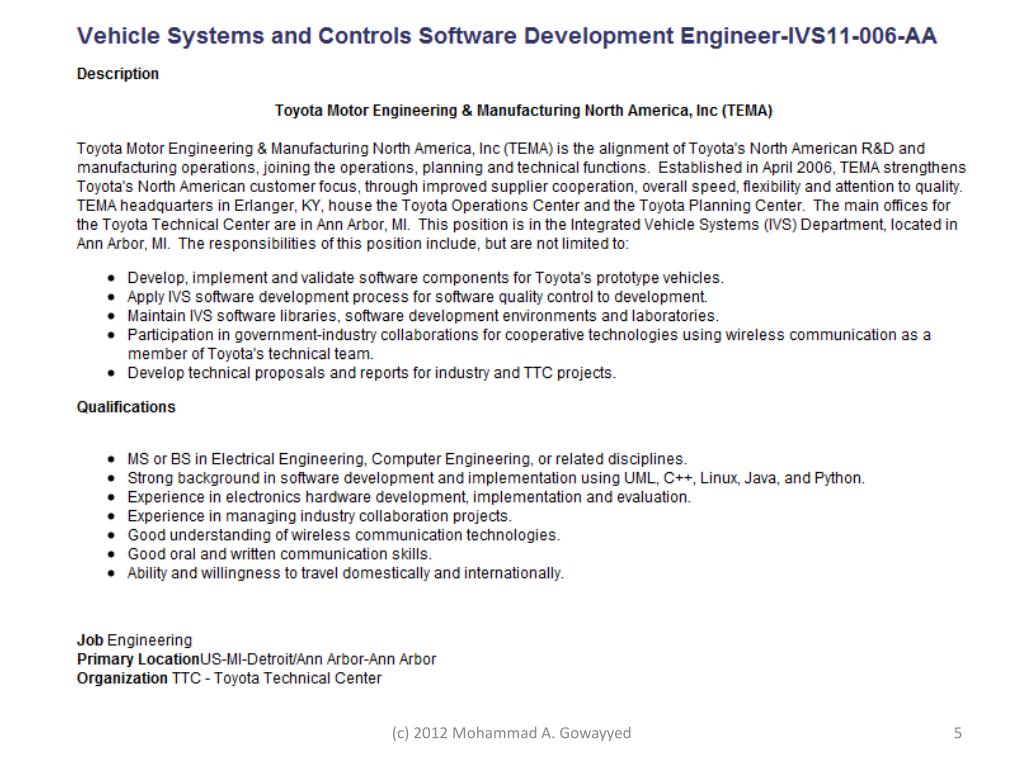Screen dimensions: 1024x768
Task: Click bullet 'MS or BS in Electrical Engineering'
Action: coord(407,459)
